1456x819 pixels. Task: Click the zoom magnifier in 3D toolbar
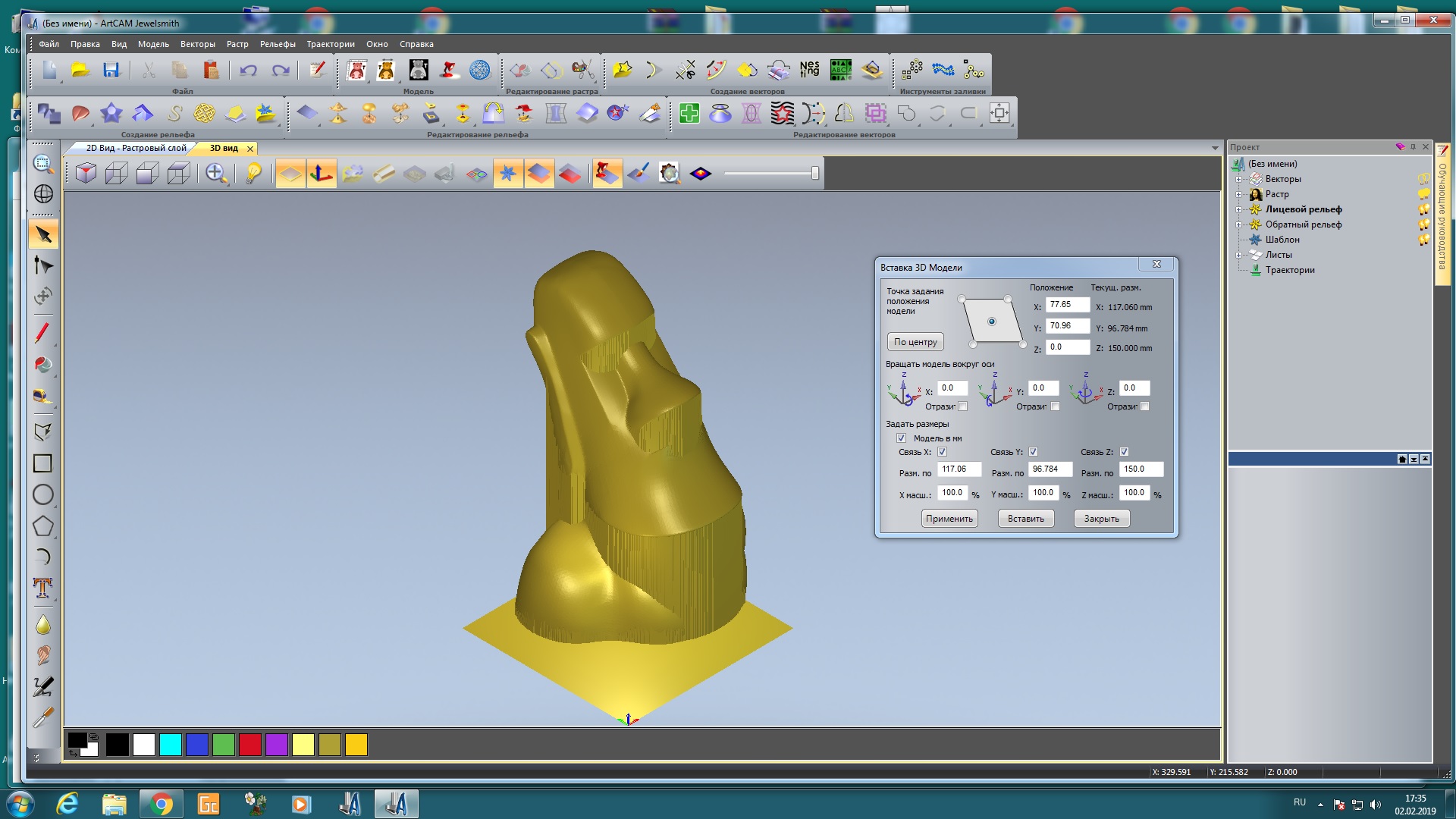click(215, 174)
